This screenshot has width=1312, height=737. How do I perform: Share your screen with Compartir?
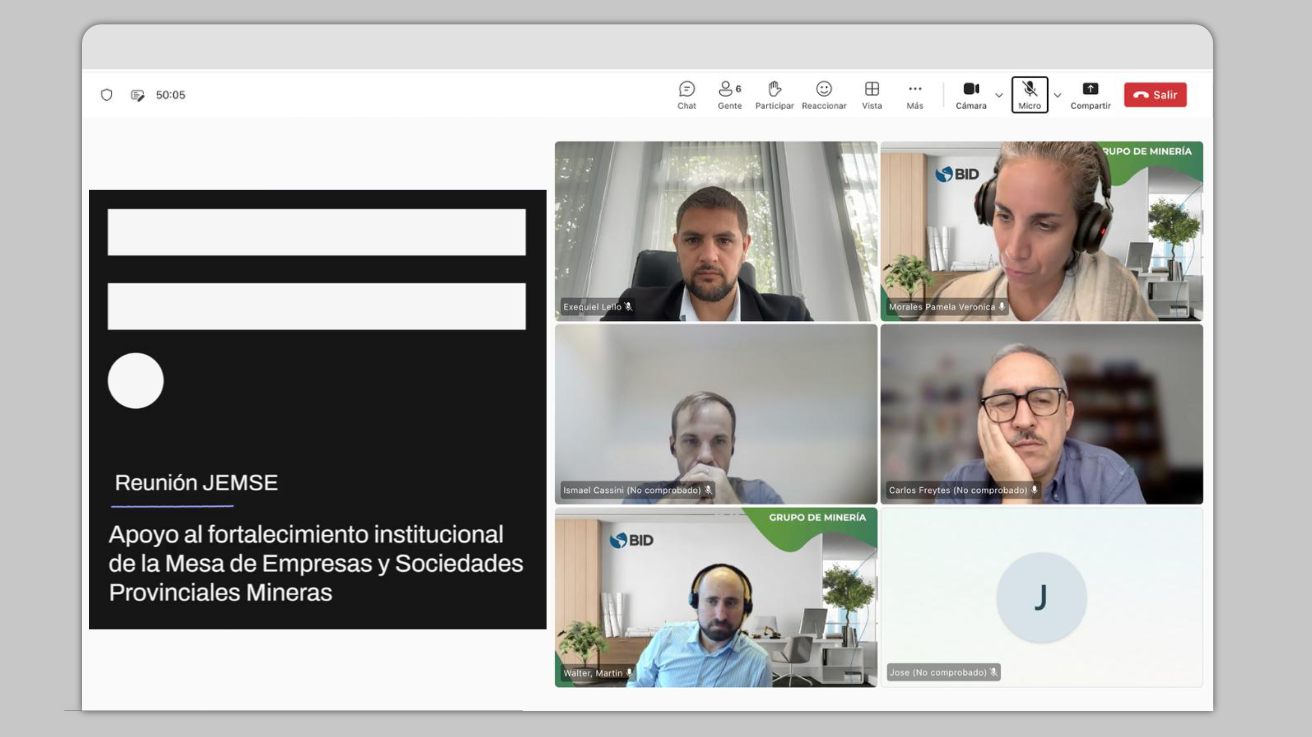pyautogui.click(x=1090, y=94)
